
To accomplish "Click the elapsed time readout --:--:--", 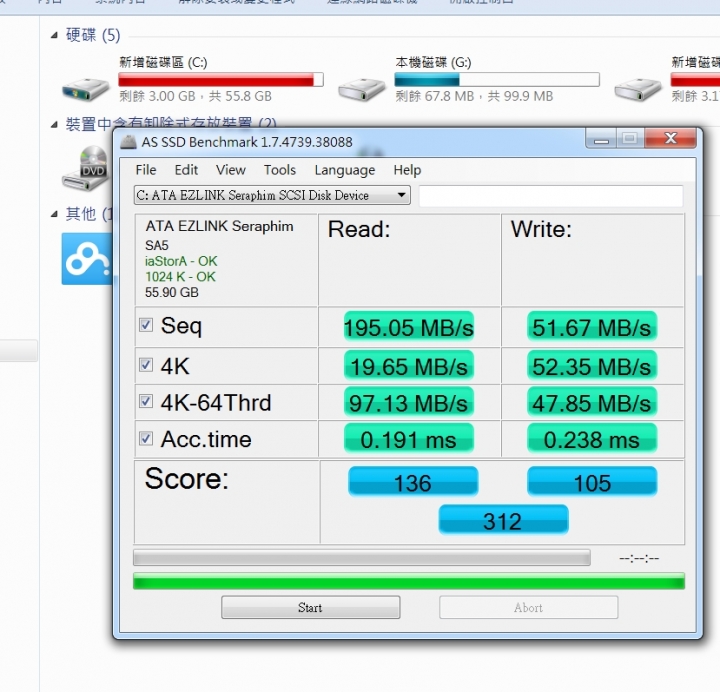I will pyautogui.click(x=639, y=558).
